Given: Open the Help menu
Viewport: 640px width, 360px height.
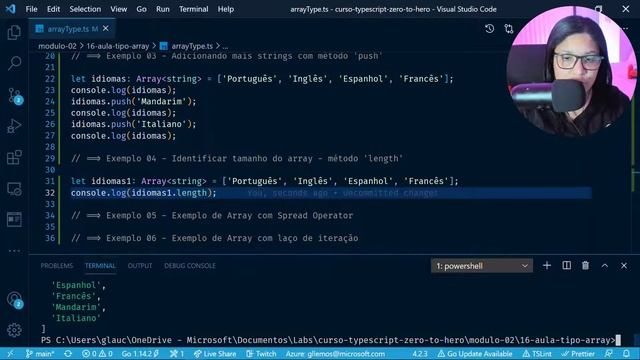Looking at the screenshot, I should point(225,9).
